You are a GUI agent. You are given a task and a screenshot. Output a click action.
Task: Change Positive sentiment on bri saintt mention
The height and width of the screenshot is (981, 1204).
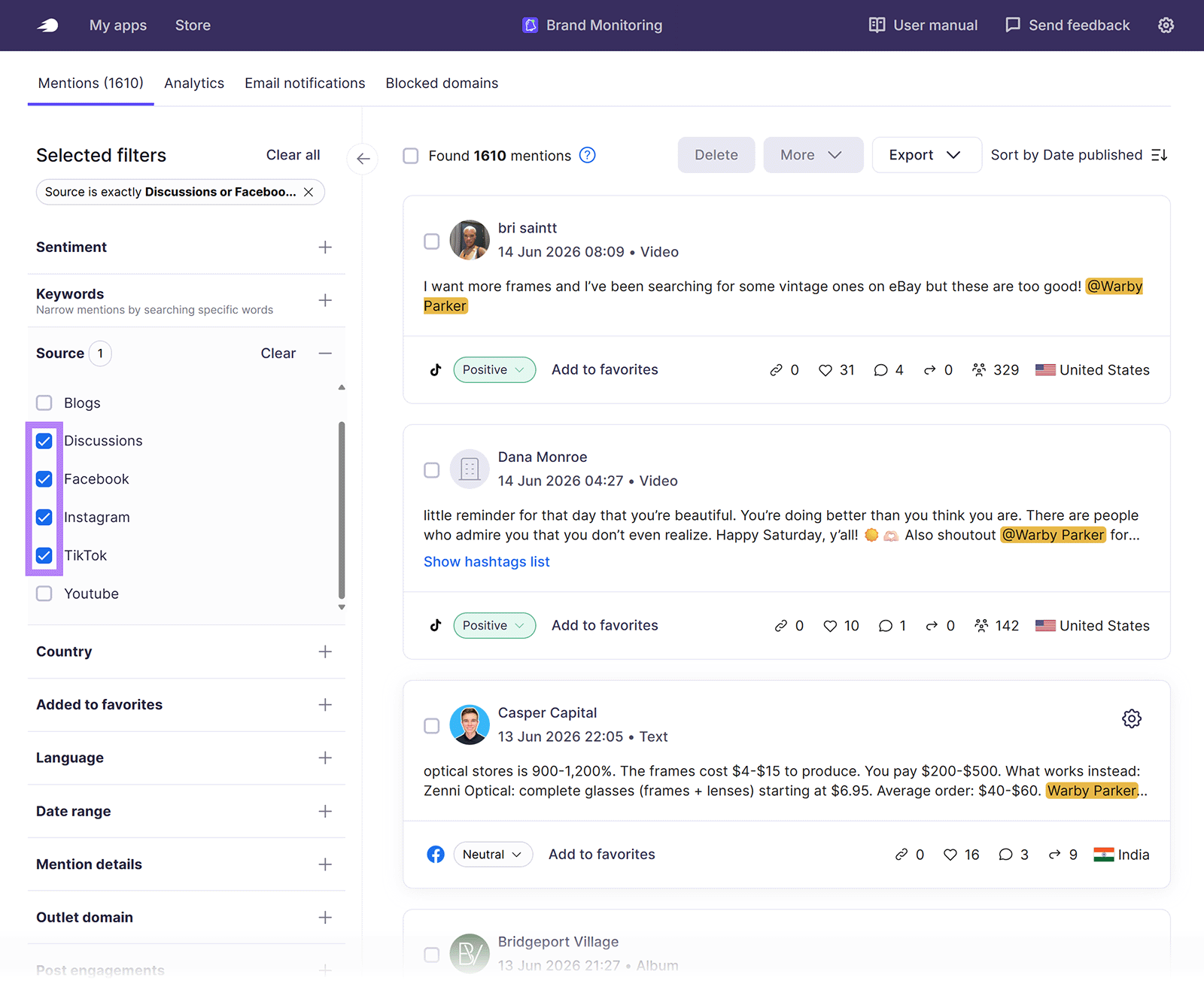pos(494,370)
